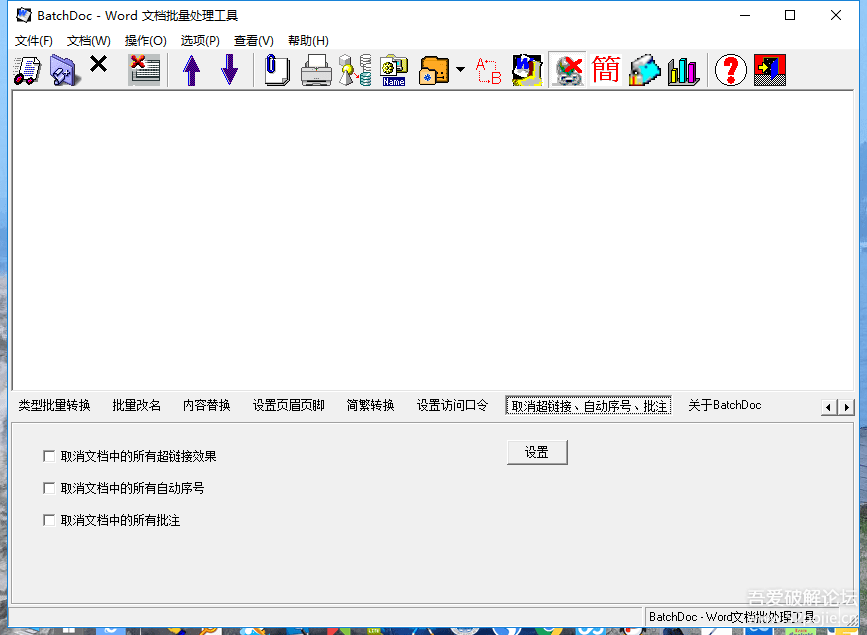Click the add folder toolbar icon
The width and height of the screenshot is (867, 635).
pyautogui.click(x=64, y=70)
